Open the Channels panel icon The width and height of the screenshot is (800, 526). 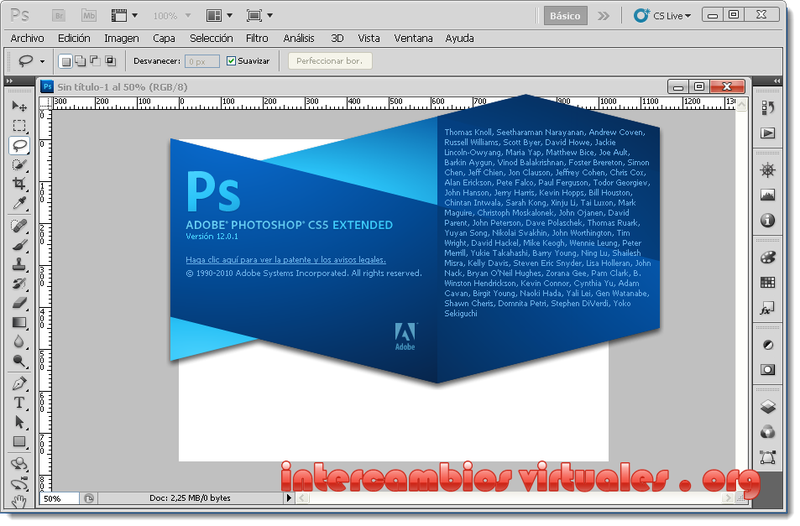pyautogui.click(x=767, y=432)
